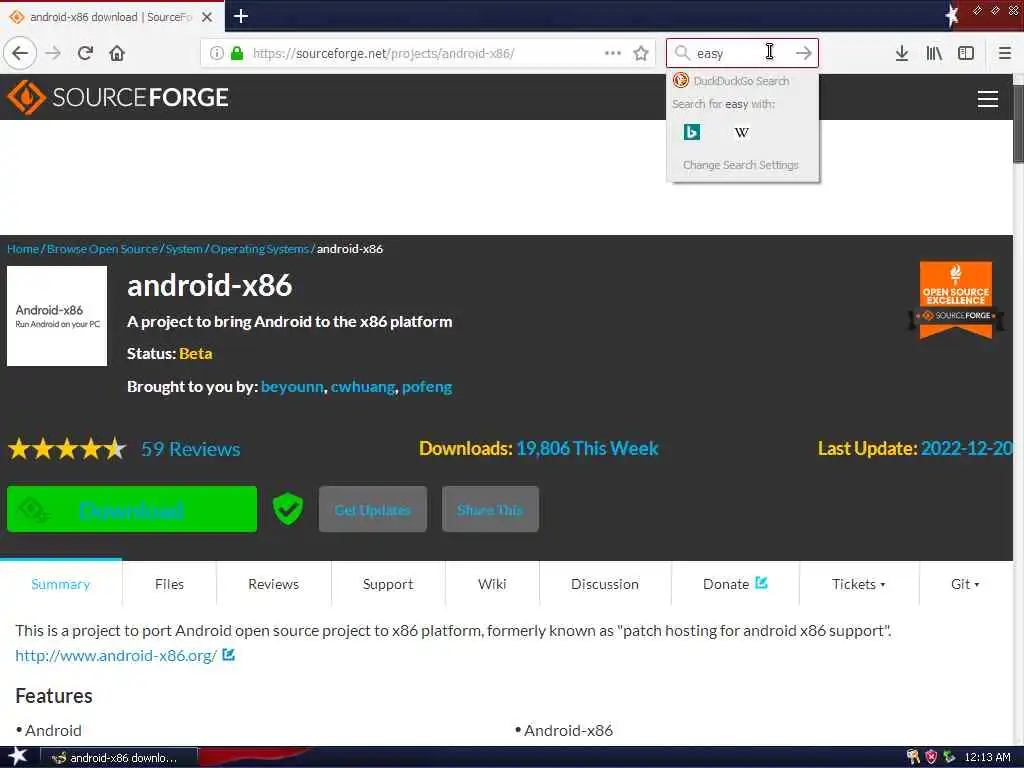Switch to the Discussion tab
Image resolution: width=1024 pixels, height=768 pixels.
(x=605, y=584)
